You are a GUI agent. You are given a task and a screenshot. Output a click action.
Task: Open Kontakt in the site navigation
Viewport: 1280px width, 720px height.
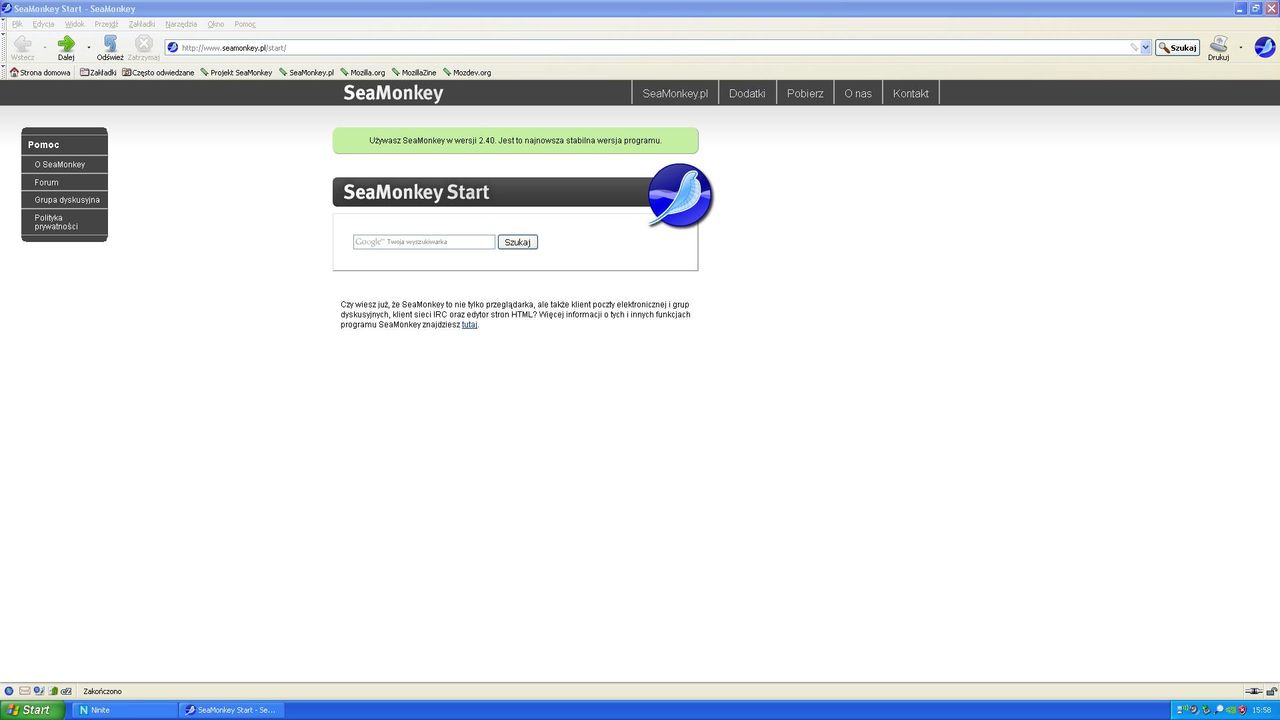[911, 93]
